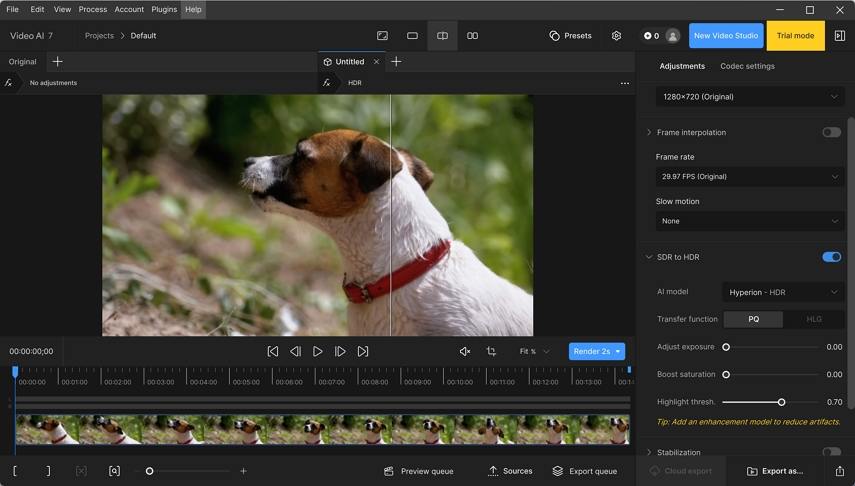
Task: Collapse the SDR to HDR section
Action: (649, 257)
